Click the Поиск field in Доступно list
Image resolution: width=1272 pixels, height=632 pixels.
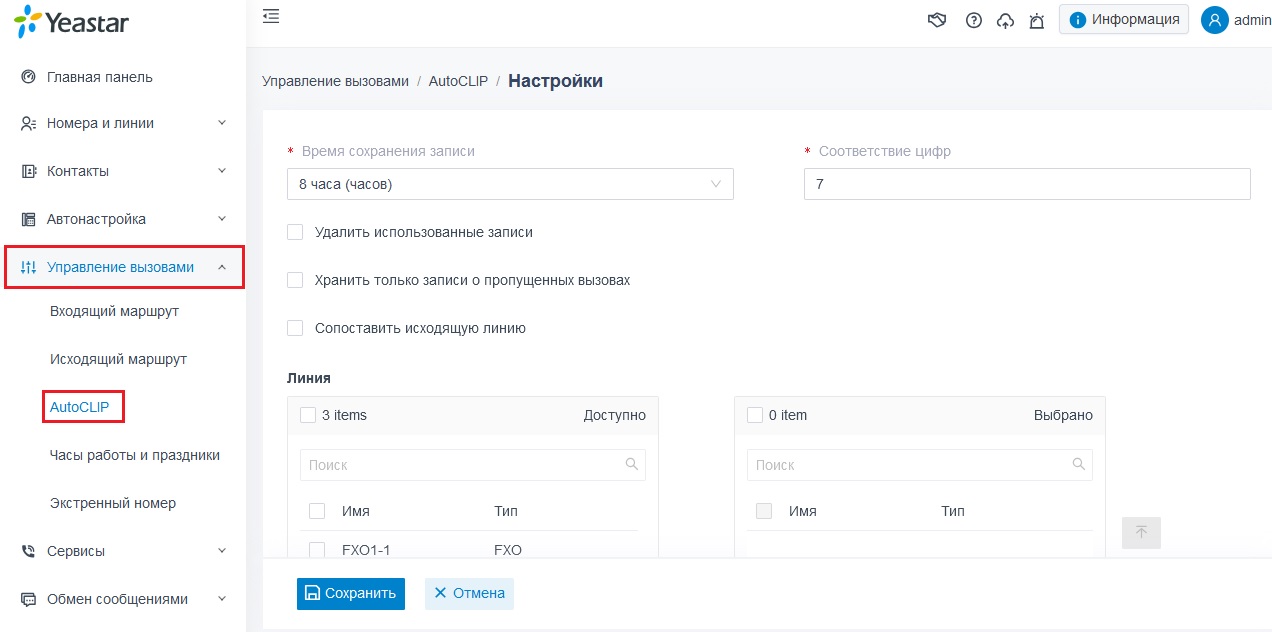473,465
